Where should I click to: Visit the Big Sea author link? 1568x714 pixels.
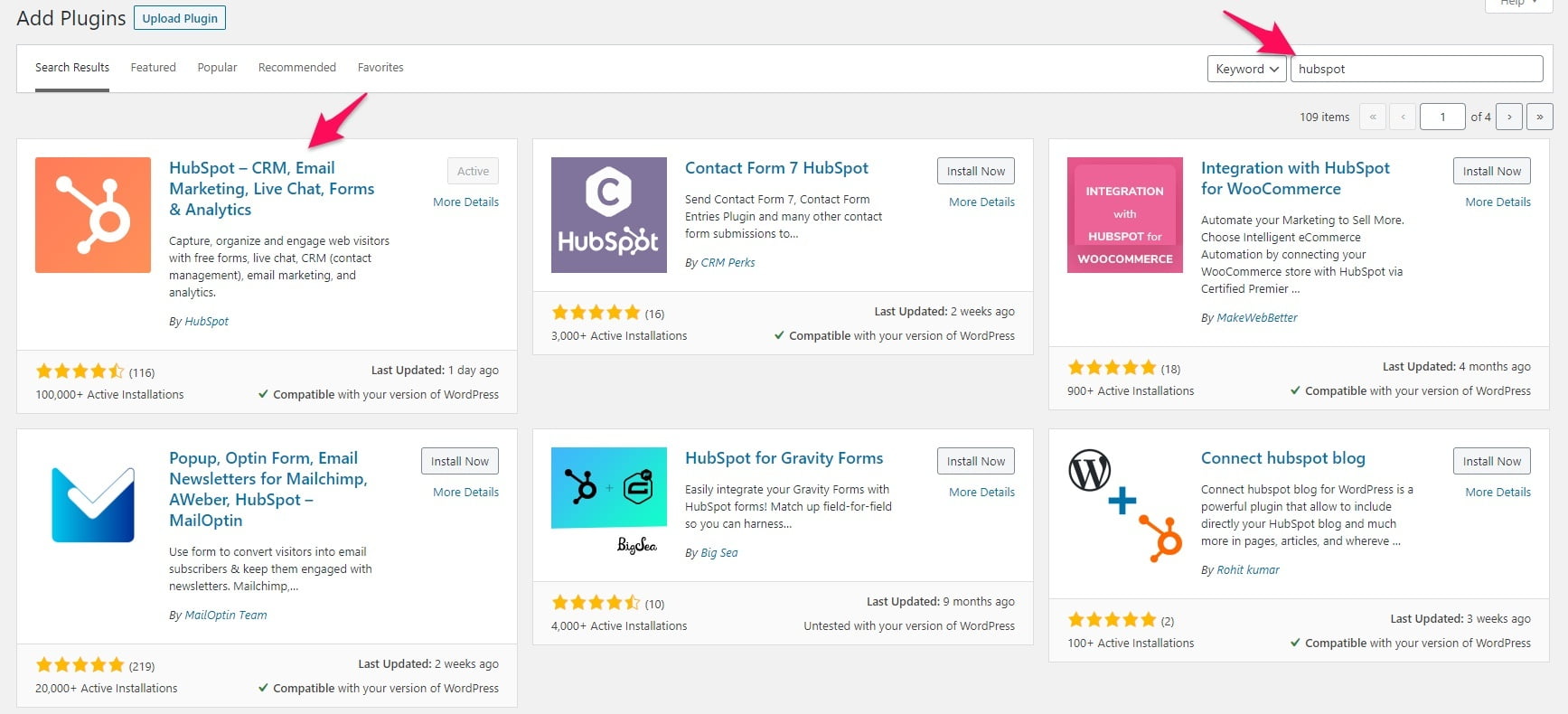click(x=718, y=552)
